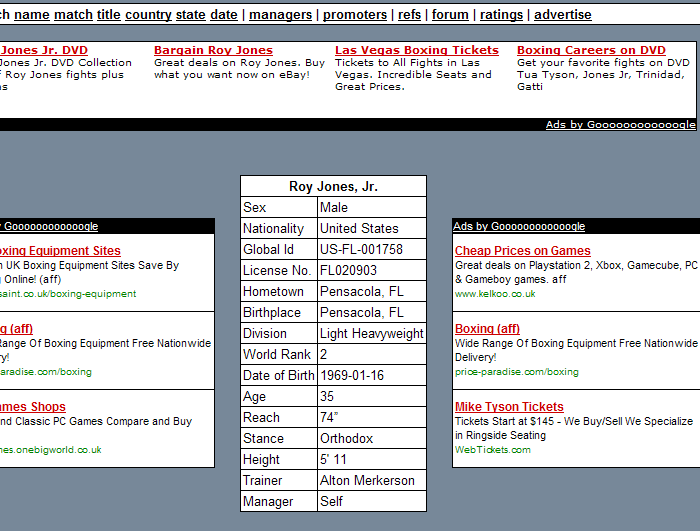
Task: Select the Hometown value 'Pensacola, FL'
Action: click(x=362, y=291)
